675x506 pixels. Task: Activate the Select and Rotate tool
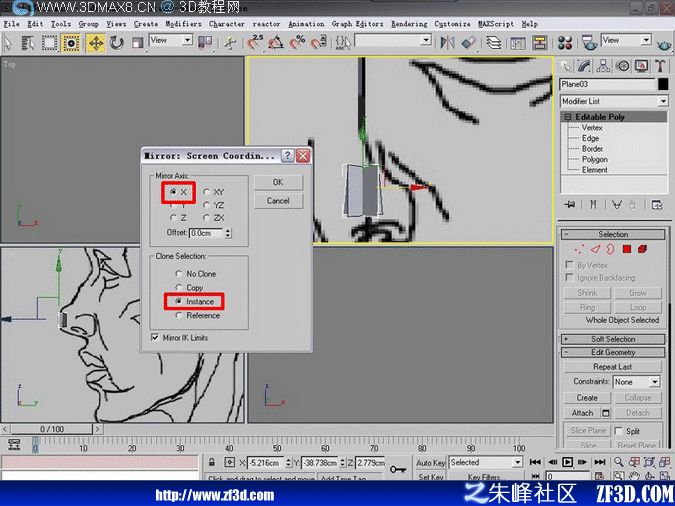[117, 43]
